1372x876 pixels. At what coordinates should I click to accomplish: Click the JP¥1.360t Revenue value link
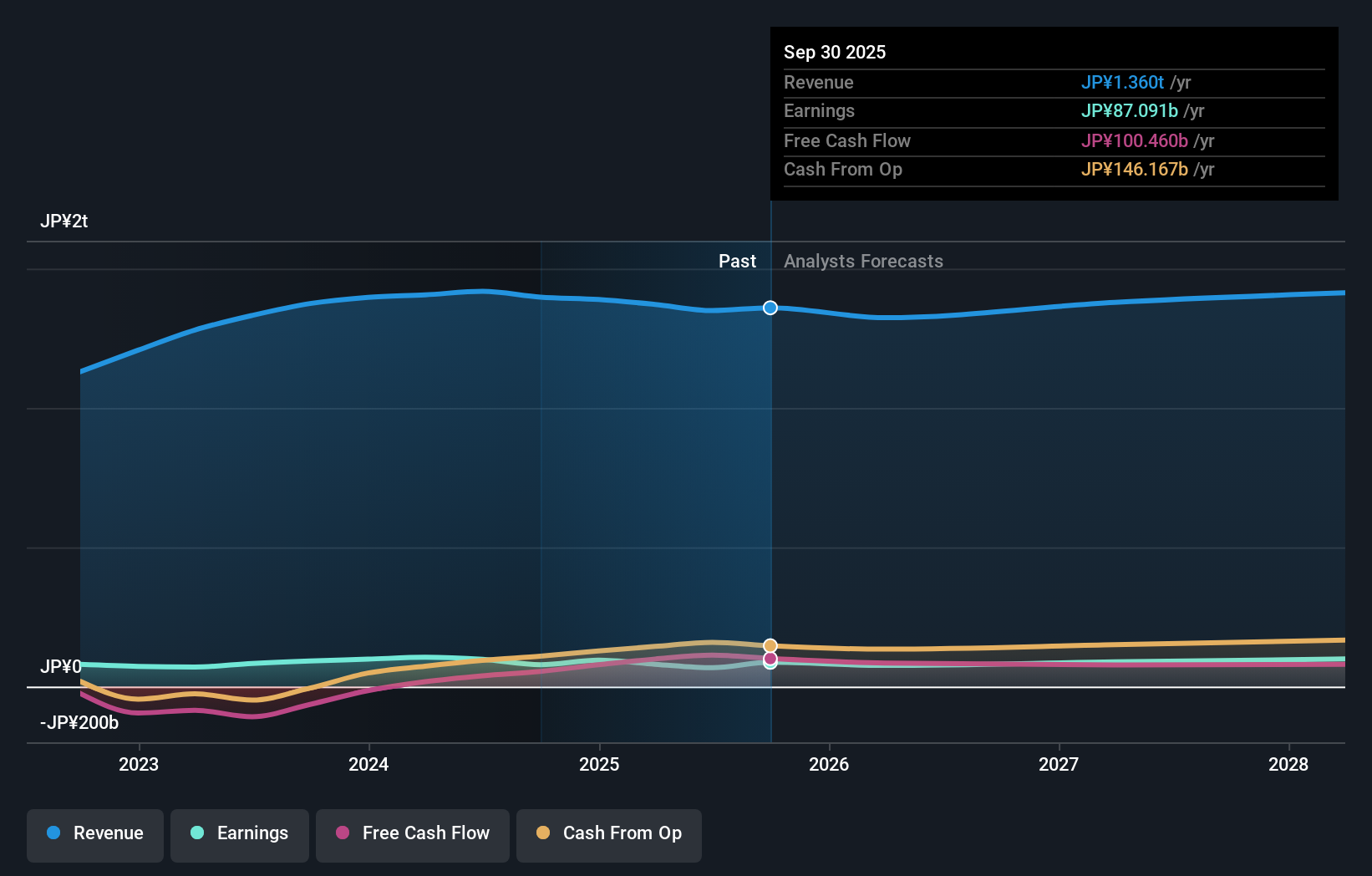pyautogui.click(x=1124, y=82)
